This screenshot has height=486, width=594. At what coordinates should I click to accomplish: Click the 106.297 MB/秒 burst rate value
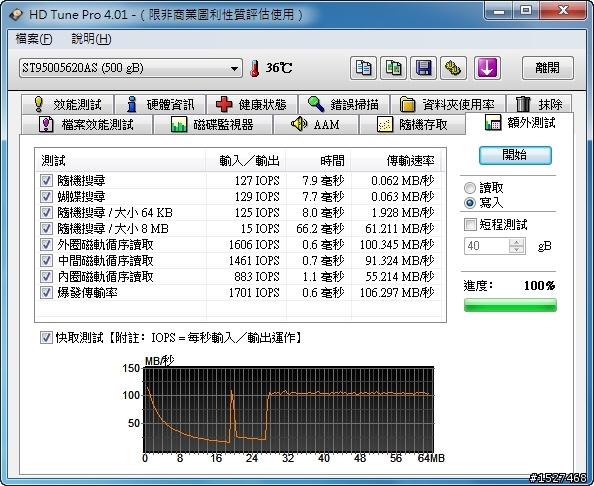tap(397, 293)
